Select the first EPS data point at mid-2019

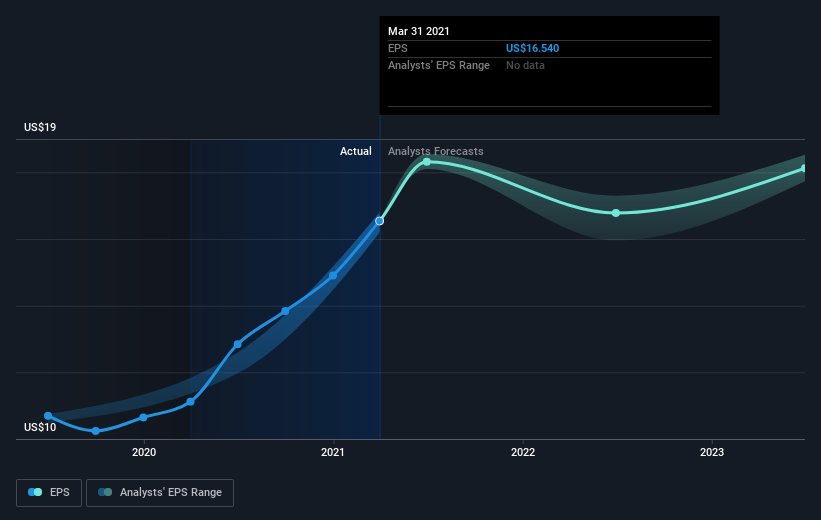(x=48, y=416)
